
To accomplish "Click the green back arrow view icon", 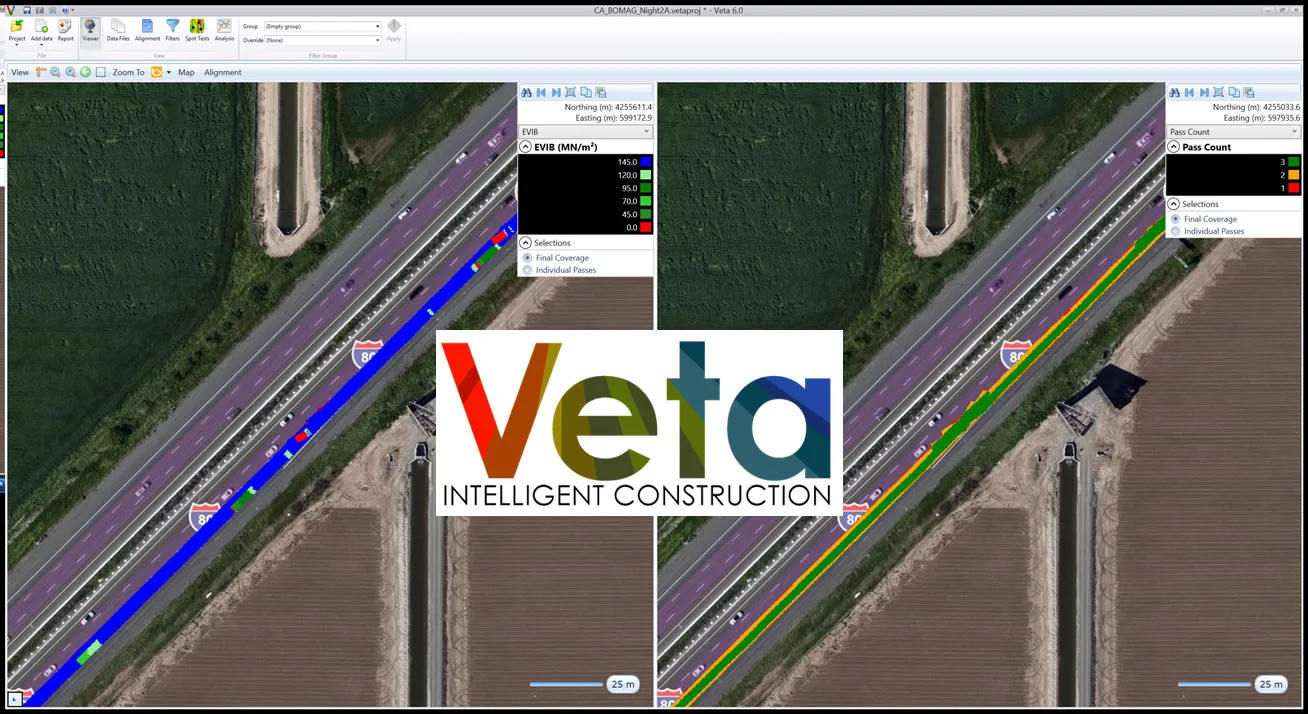I will click(x=86, y=72).
